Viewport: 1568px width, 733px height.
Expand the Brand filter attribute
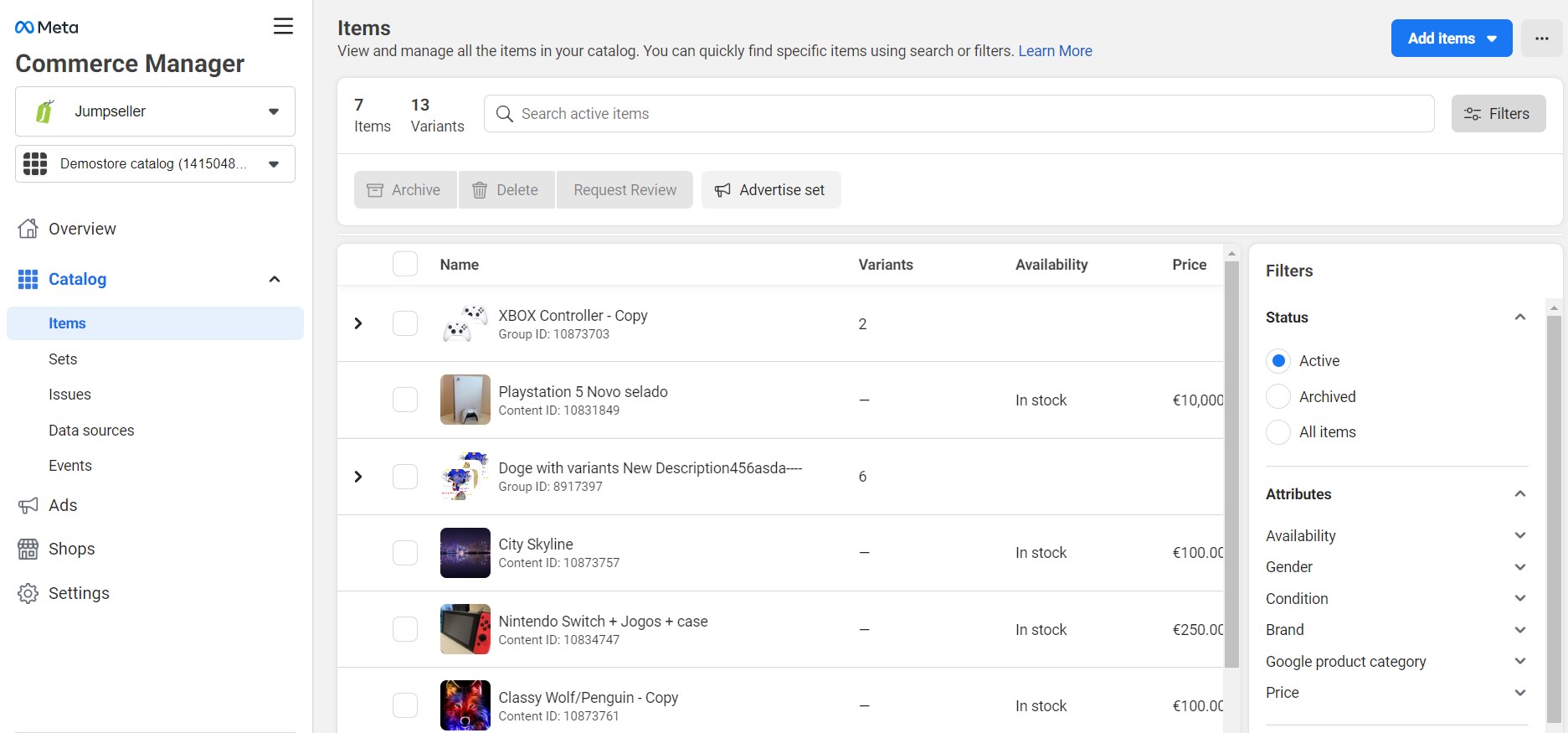(x=1519, y=630)
